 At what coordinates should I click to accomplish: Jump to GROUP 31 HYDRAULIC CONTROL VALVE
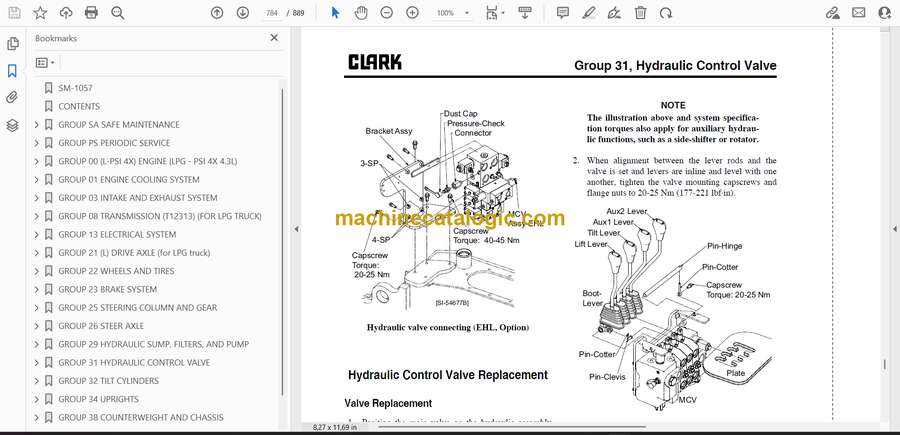tap(134, 363)
